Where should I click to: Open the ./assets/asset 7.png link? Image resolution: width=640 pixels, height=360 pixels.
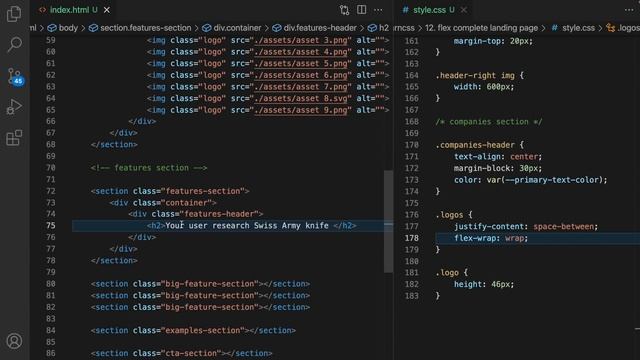click(x=301, y=87)
